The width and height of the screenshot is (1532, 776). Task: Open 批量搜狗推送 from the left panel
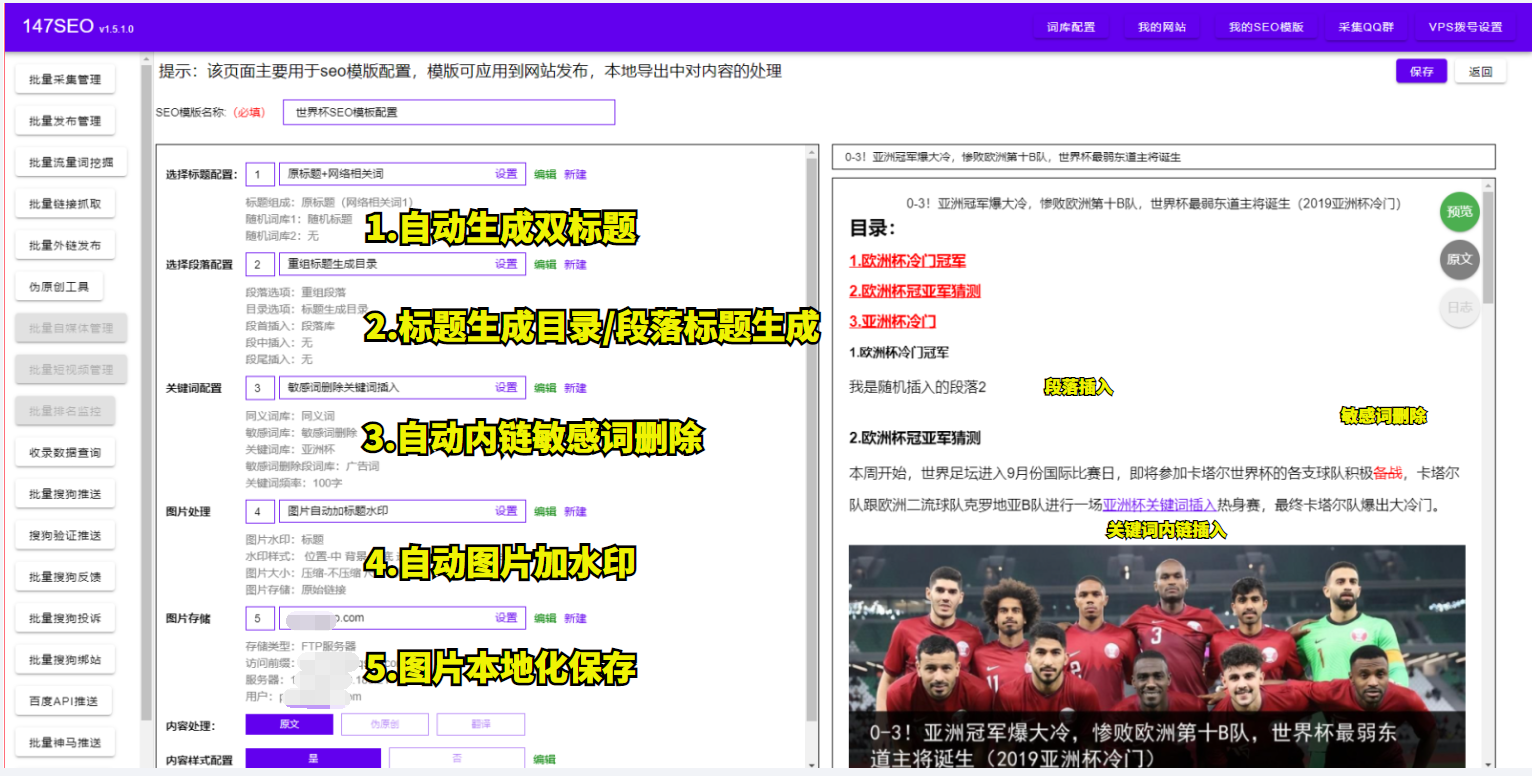click(64, 493)
